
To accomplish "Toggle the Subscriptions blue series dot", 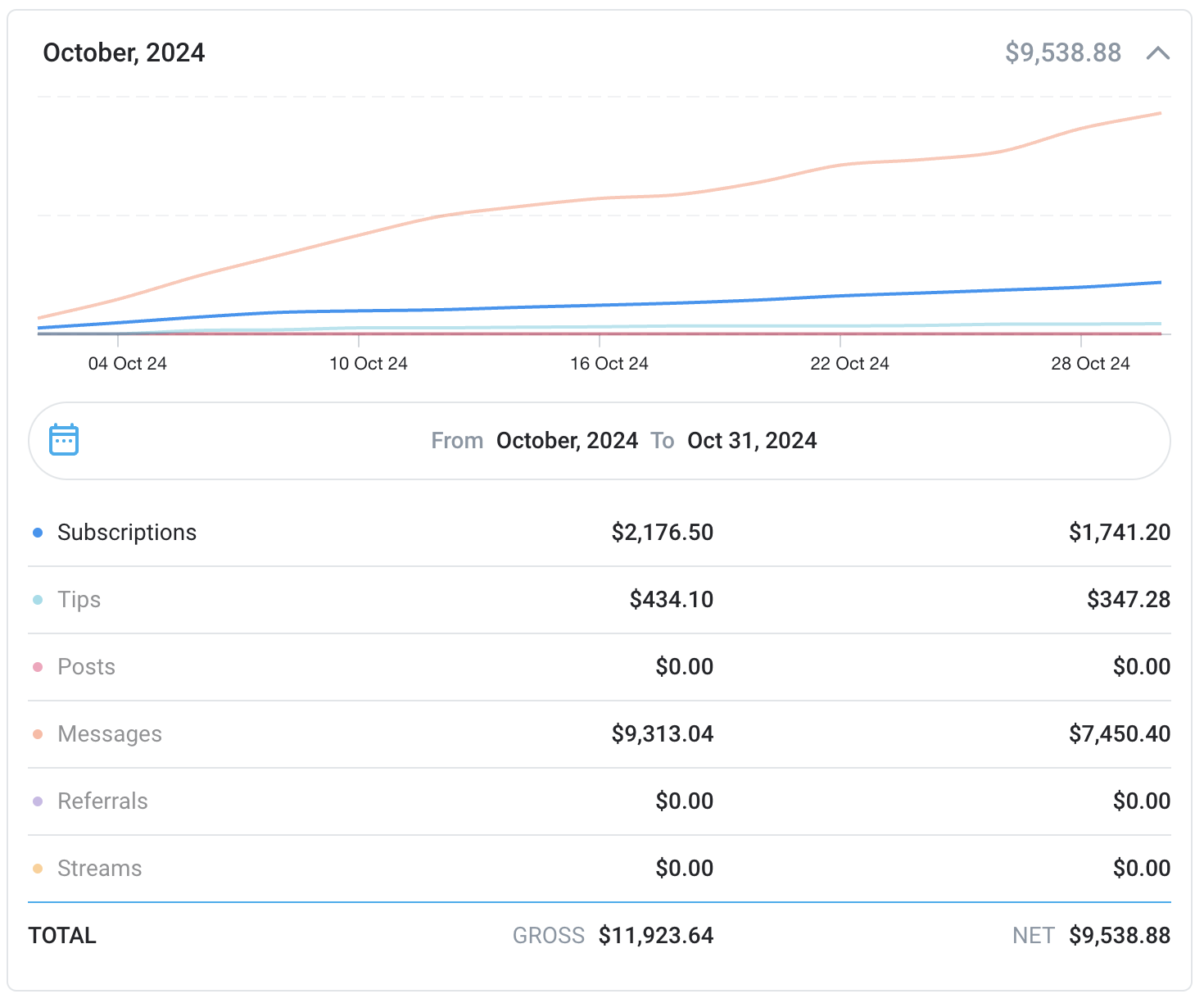I will pos(38,533).
